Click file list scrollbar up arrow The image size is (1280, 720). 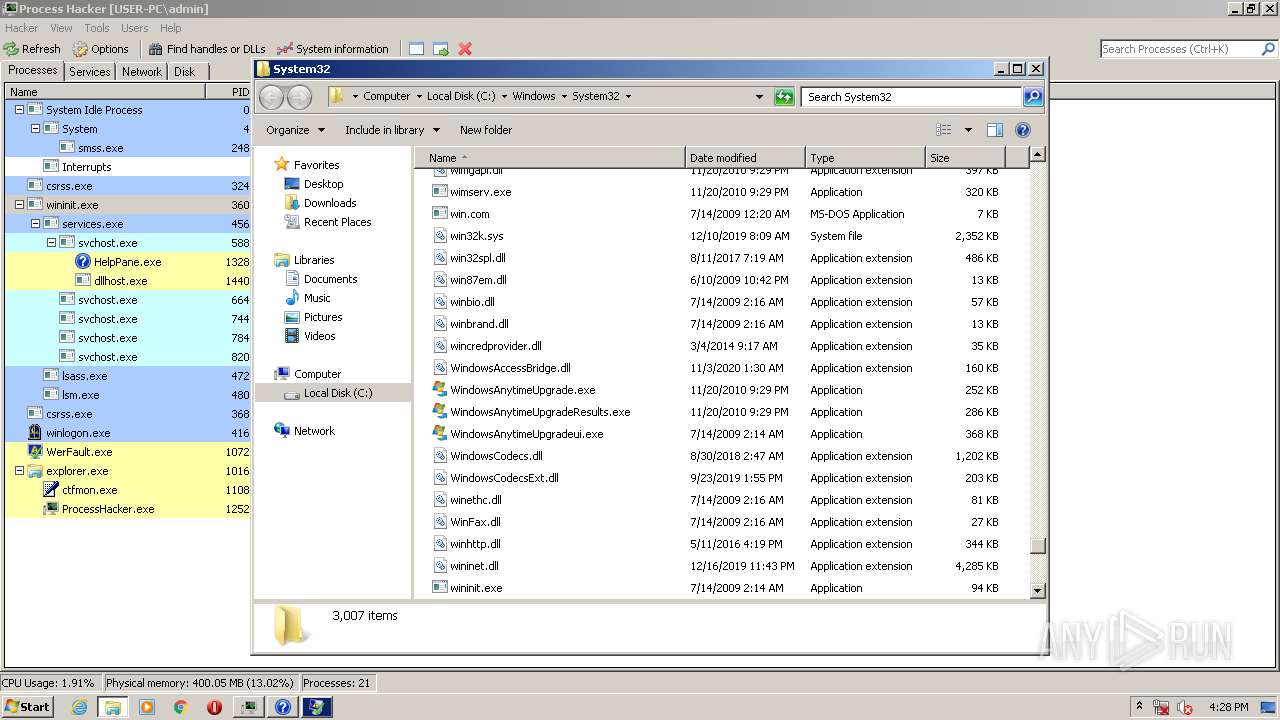(x=1038, y=155)
